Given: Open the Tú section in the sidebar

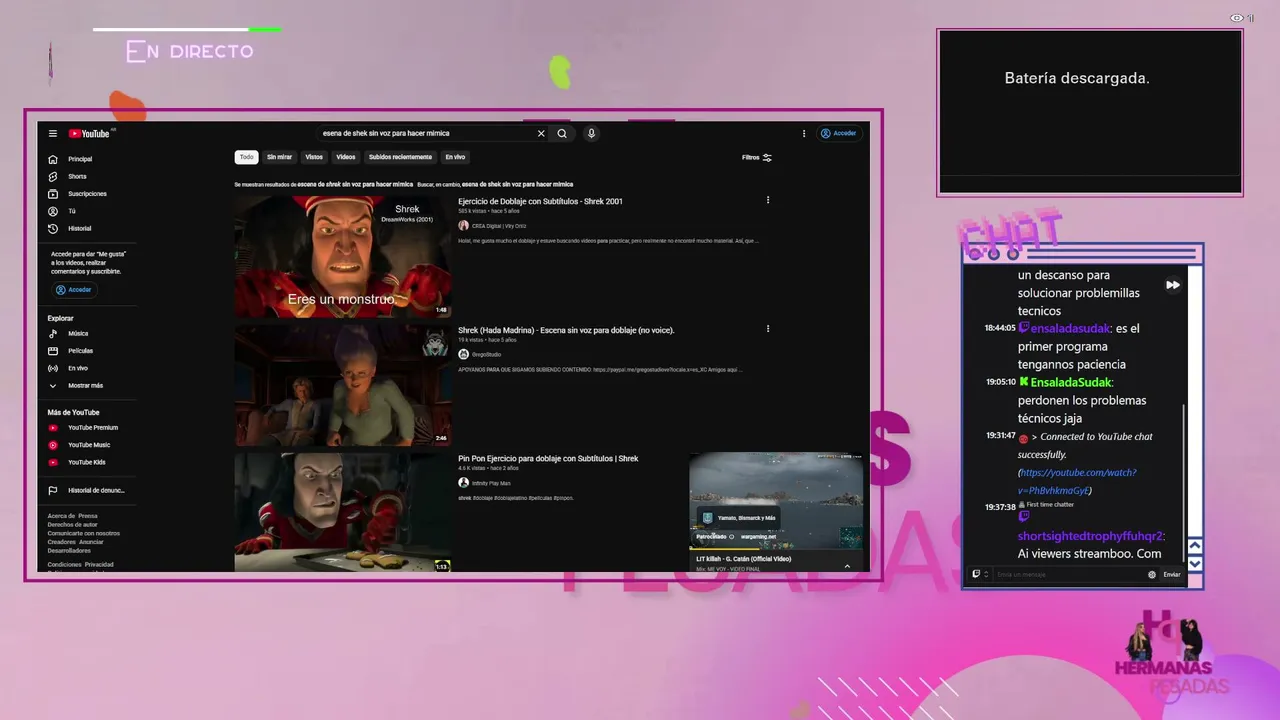Looking at the screenshot, I should click(x=72, y=211).
